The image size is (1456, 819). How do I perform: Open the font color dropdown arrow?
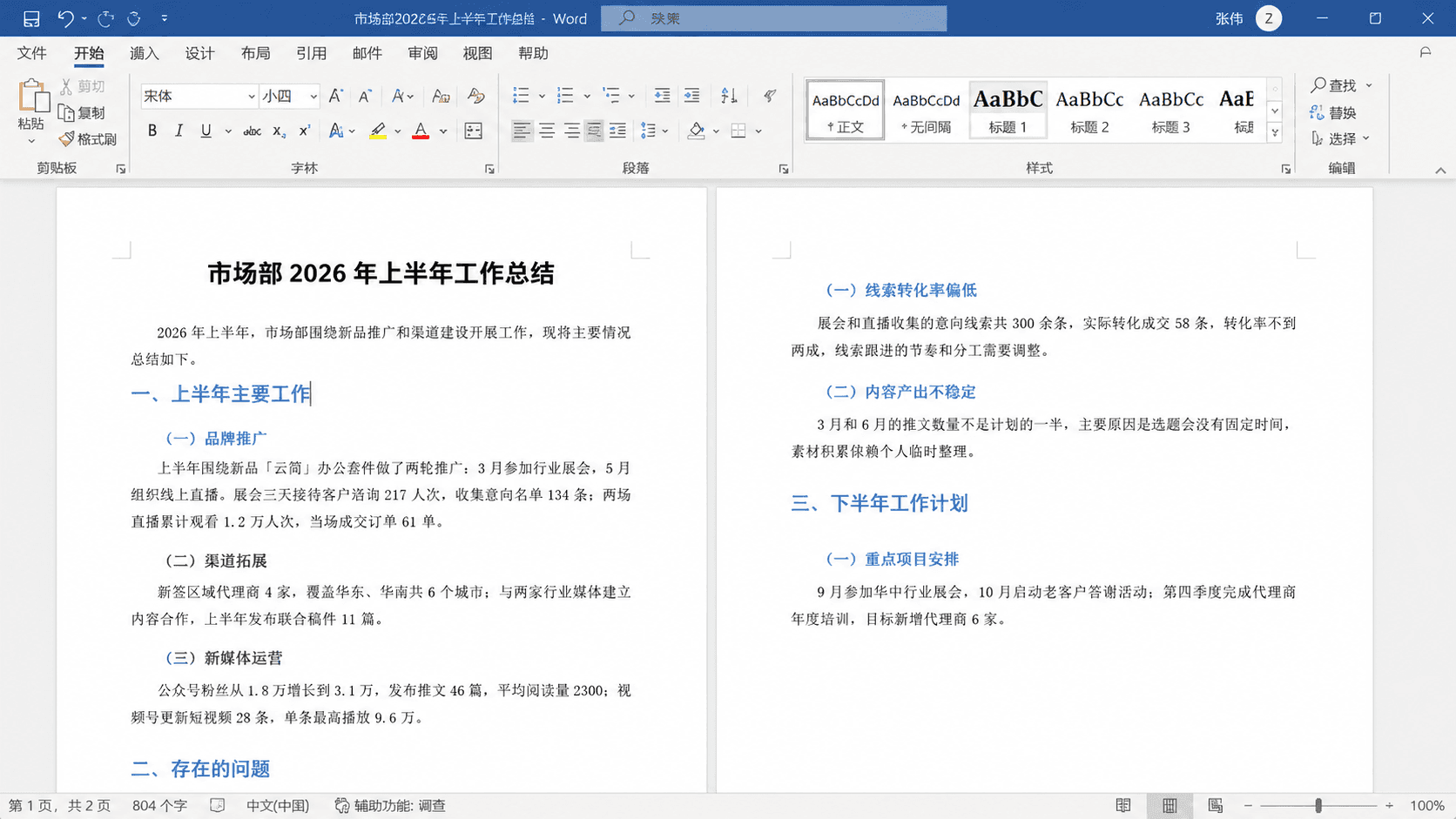pyautogui.click(x=443, y=131)
